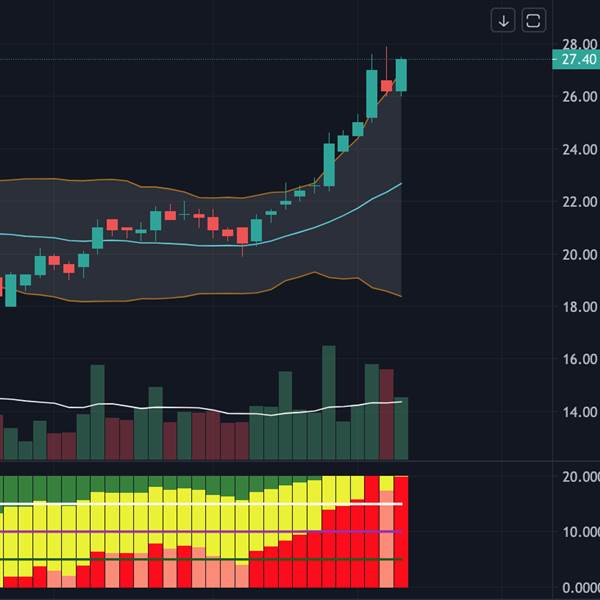Click the 20.00 price axis label
The image size is (600, 600).
click(x=580, y=254)
